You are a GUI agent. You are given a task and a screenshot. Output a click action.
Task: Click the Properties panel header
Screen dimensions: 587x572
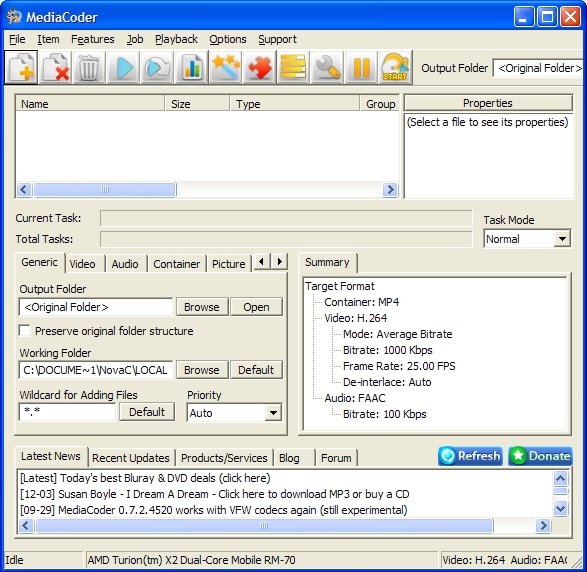[488, 103]
